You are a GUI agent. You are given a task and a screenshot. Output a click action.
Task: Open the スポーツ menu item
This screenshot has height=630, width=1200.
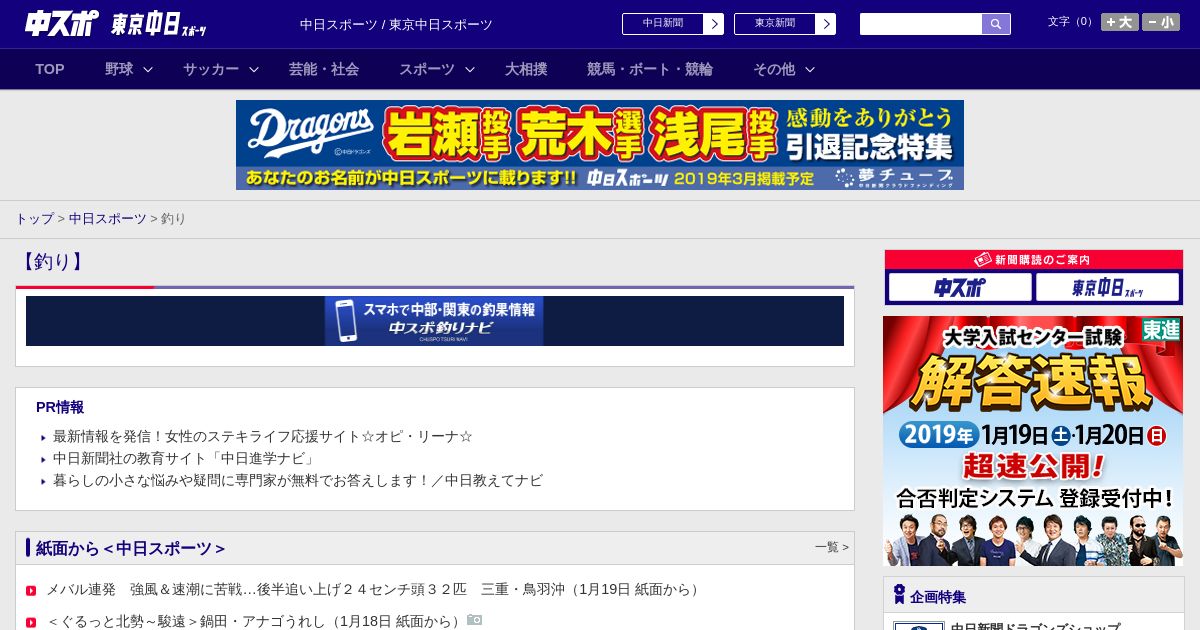pyautogui.click(x=427, y=69)
